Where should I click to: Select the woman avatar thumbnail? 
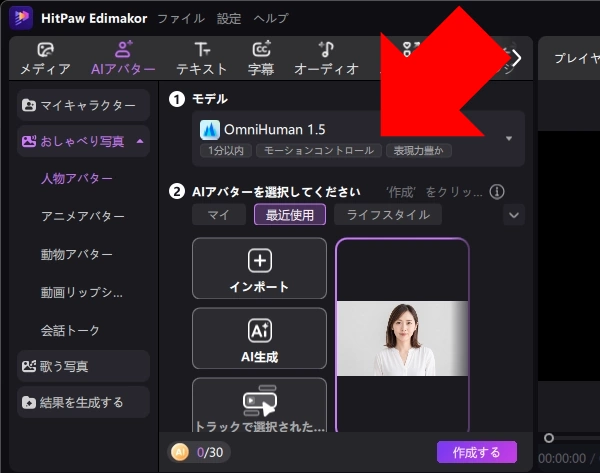(x=402, y=335)
